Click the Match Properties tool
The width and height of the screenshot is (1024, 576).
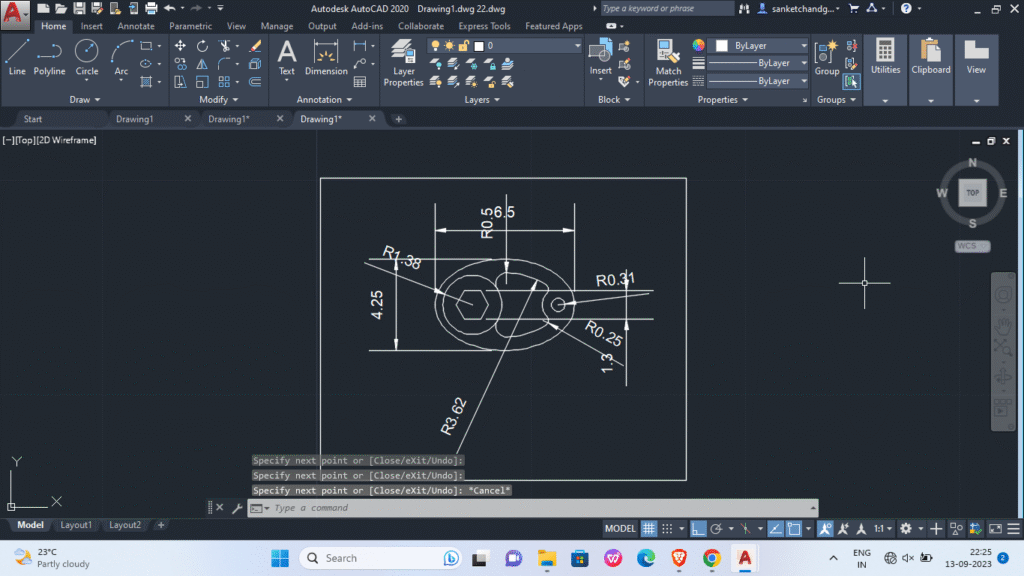click(x=667, y=63)
